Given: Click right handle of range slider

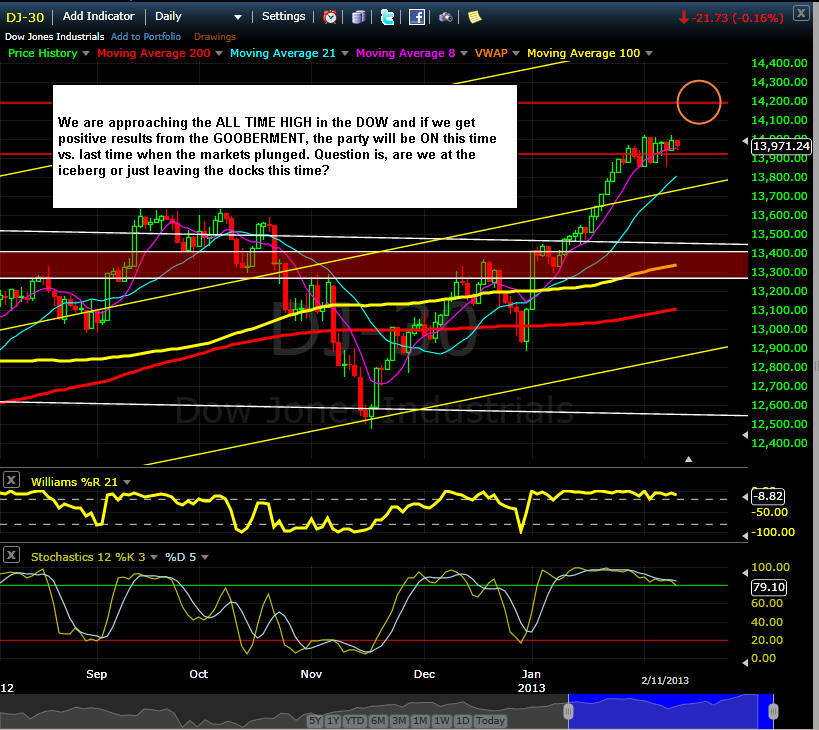Looking at the screenshot, I should click(774, 711).
